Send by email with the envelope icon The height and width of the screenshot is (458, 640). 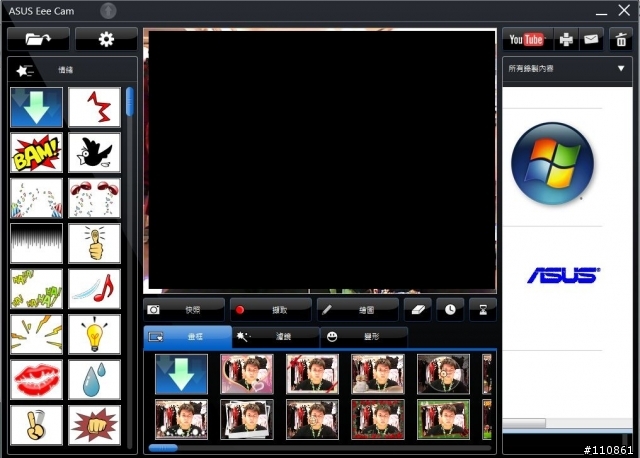click(591, 40)
